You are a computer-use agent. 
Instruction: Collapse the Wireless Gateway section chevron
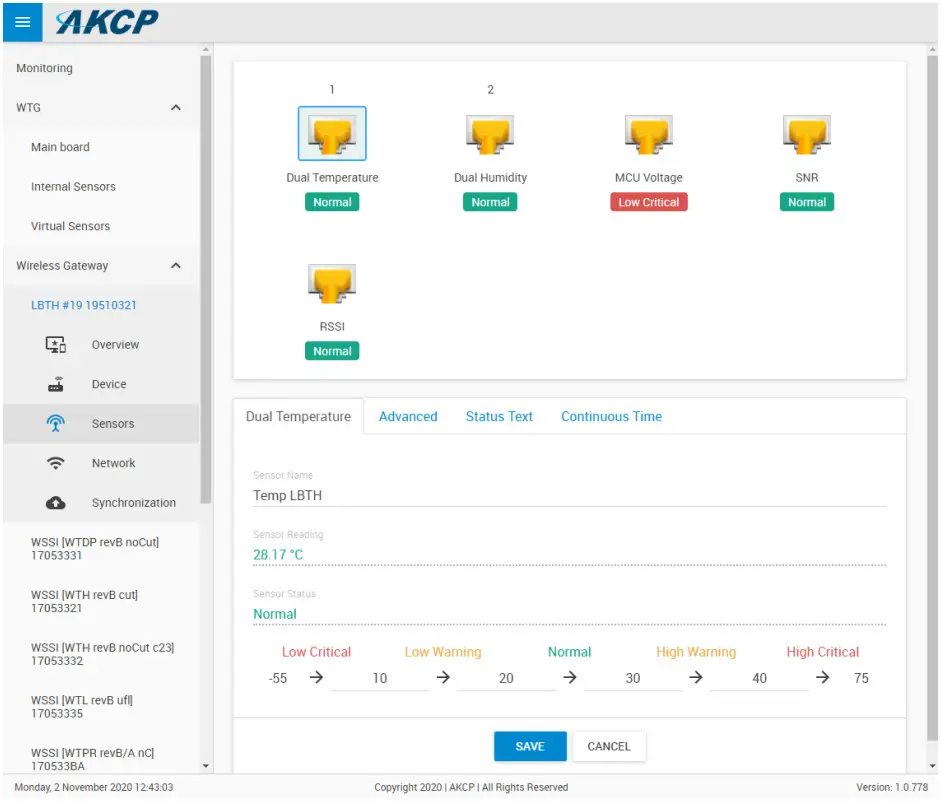pyautogui.click(x=175, y=265)
